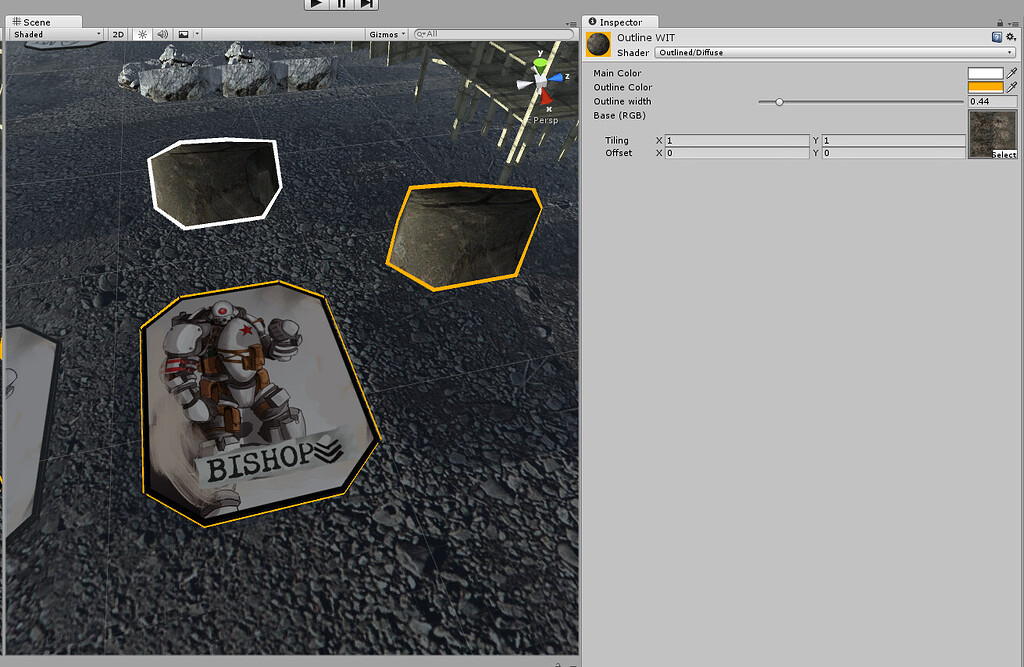Pause the game with the pause button

click(341, 4)
